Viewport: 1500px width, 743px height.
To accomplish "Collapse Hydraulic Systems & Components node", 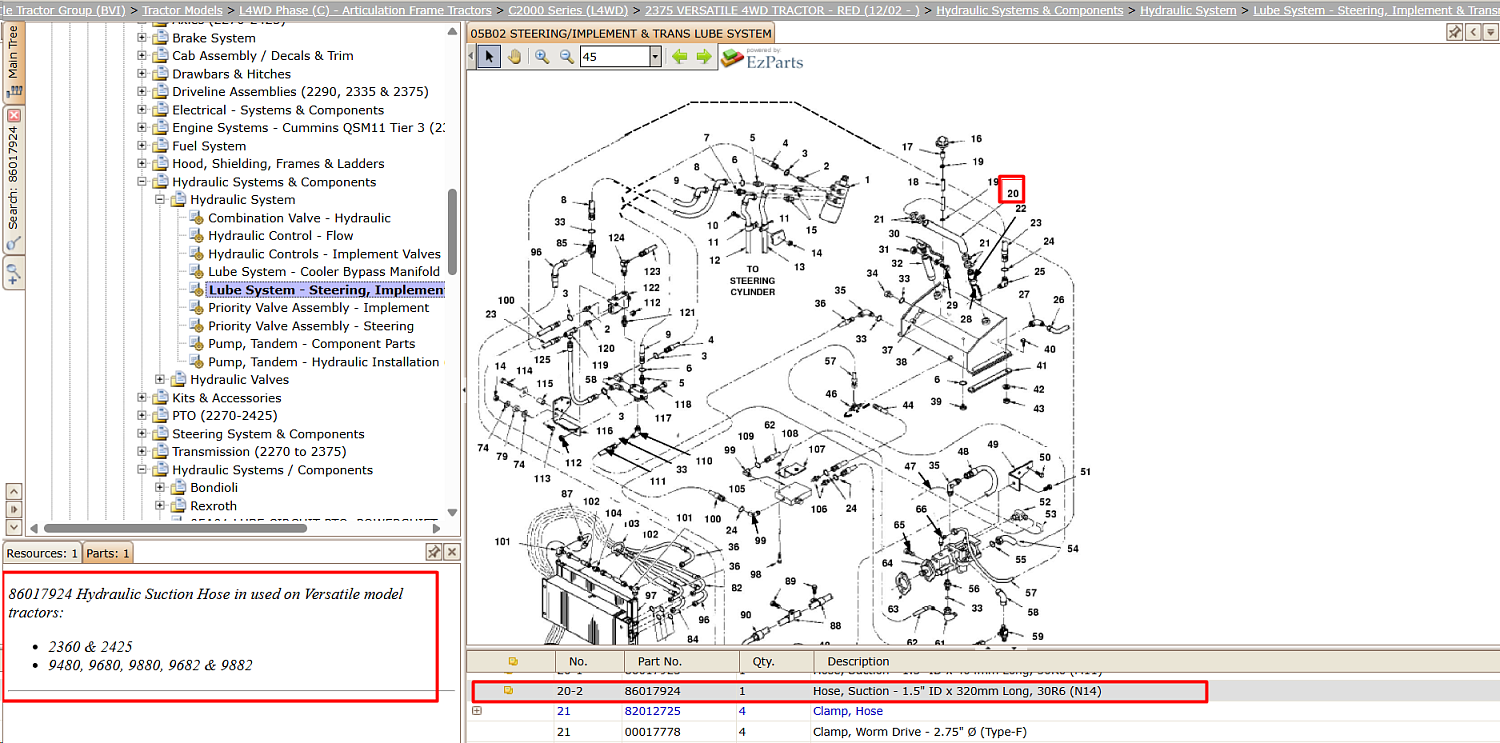I will tap(142, 182).
